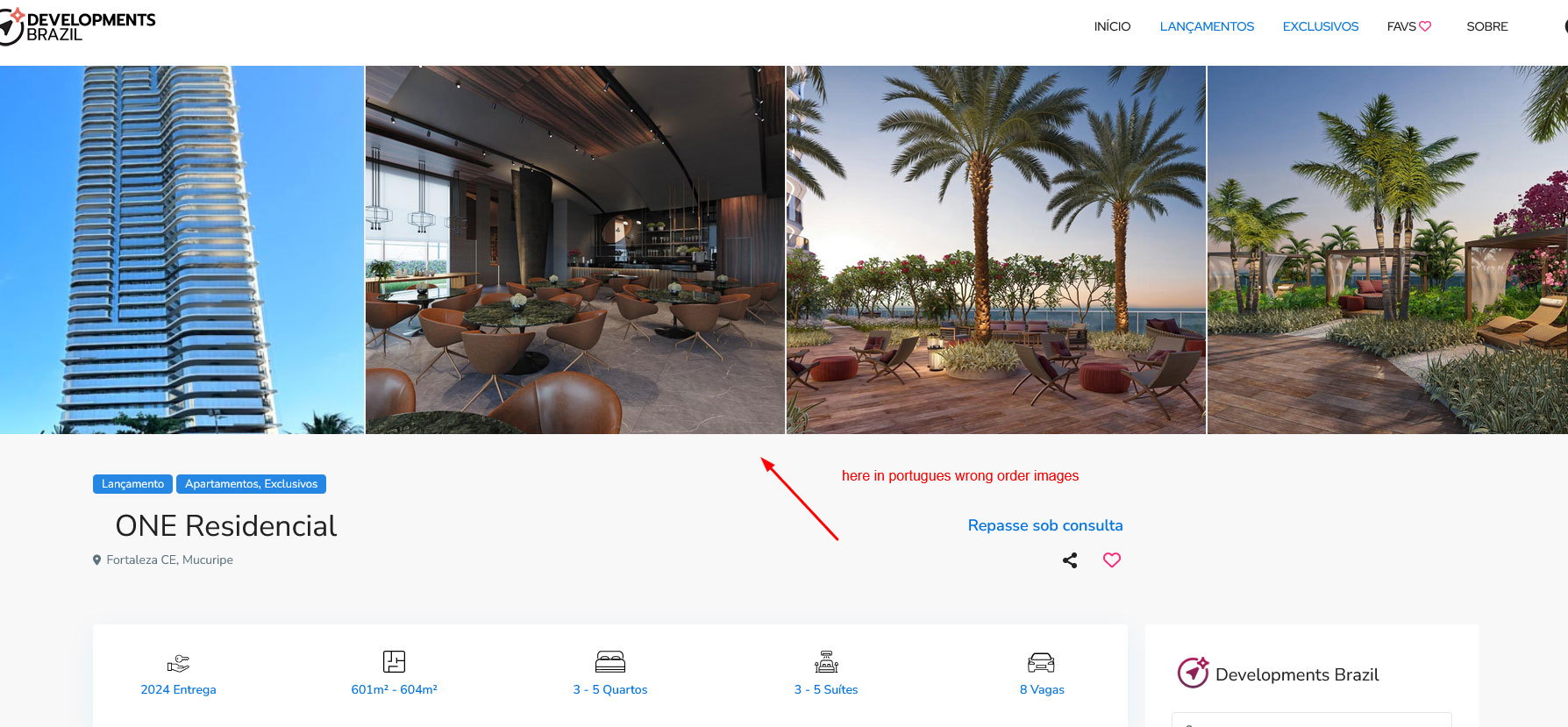Open the skyscraper tower photo

click(x=182, y=250)
